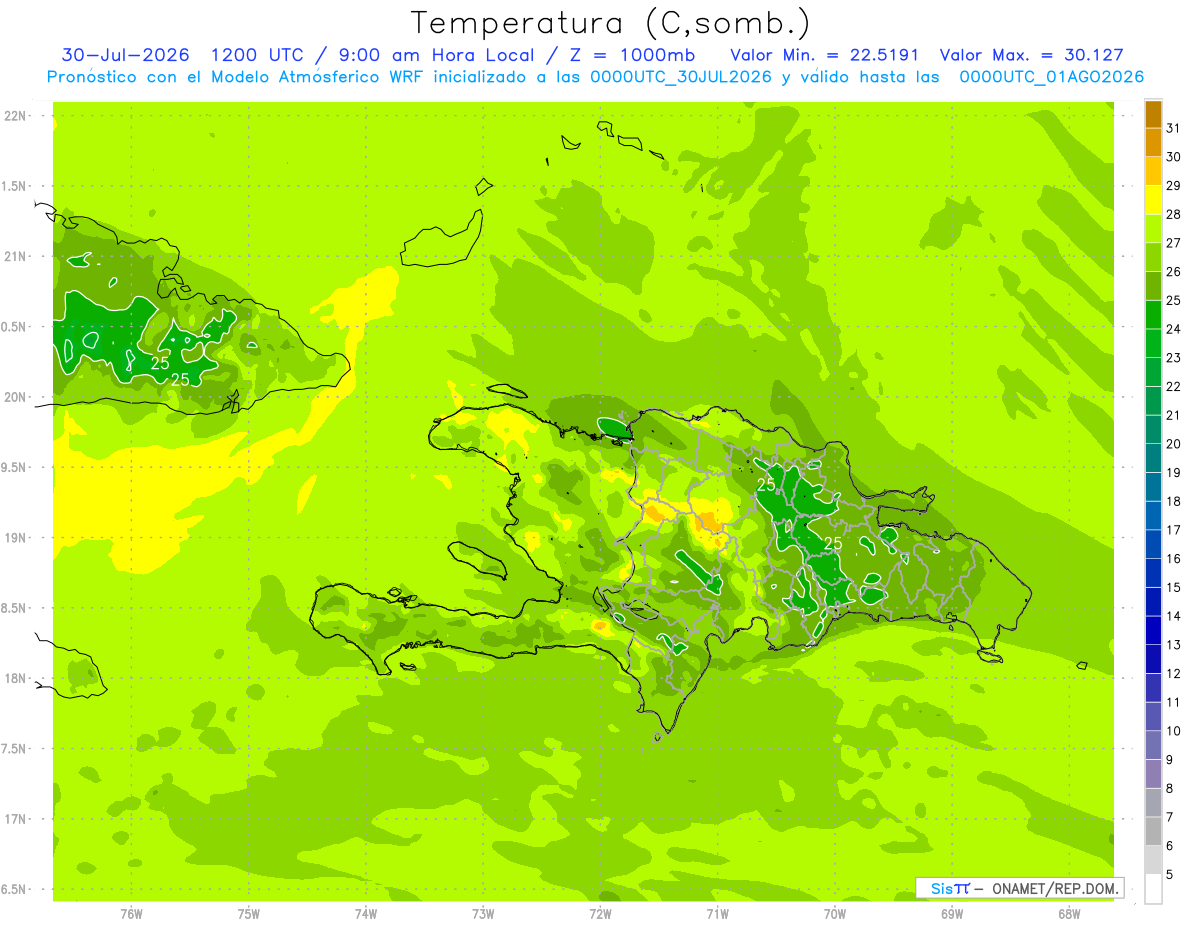Click the '70W' longitude label
The width and height of the screenshot is (1200, 927).
pos(835,914)
